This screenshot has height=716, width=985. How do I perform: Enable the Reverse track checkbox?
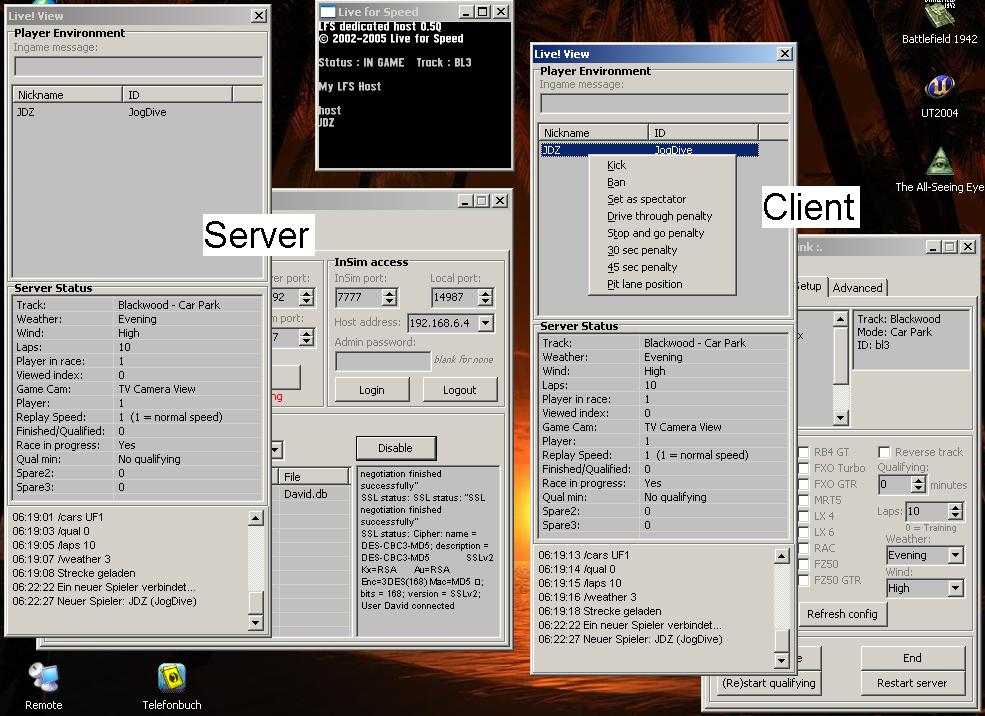[x=884, y=452]
